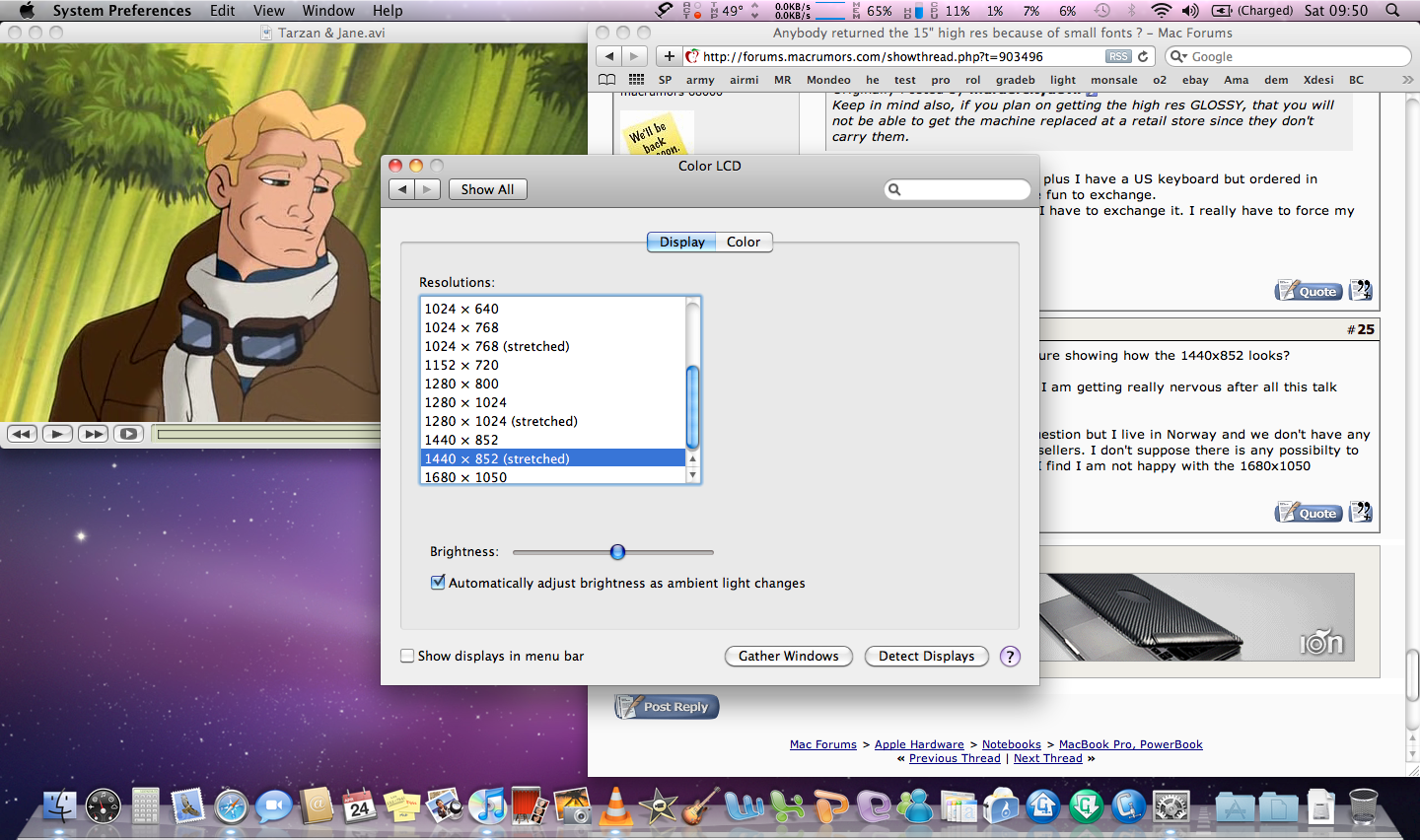1420x840 pixels.
Task: Open display preferences help button
Action: pyautogui.click(x=1010, y=656)
